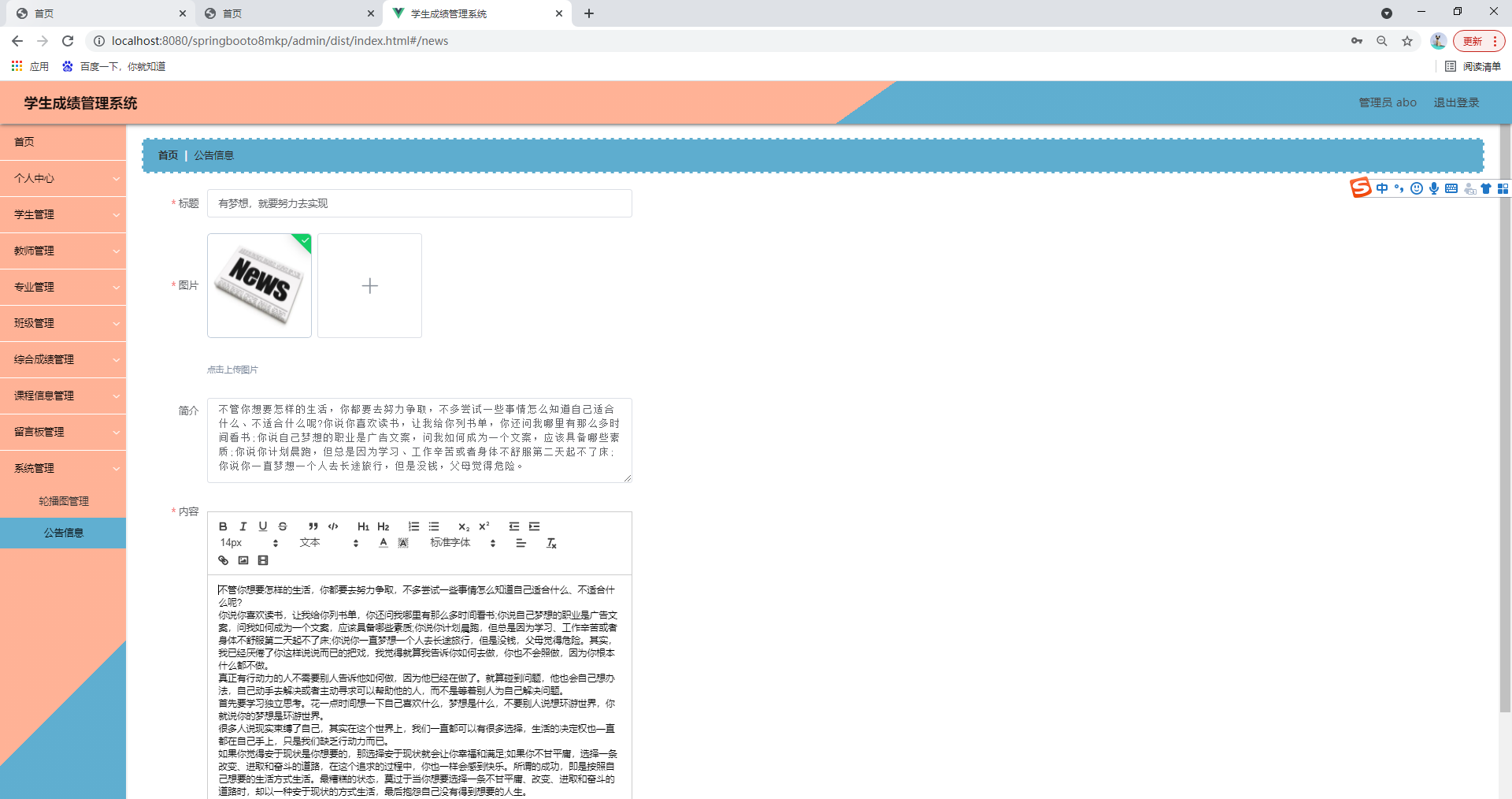This screenshot has height=799, width=1512.
Task: Expand the 个人中心 sidebar menu
Action: pyautogui.click(x=63, y=178)
